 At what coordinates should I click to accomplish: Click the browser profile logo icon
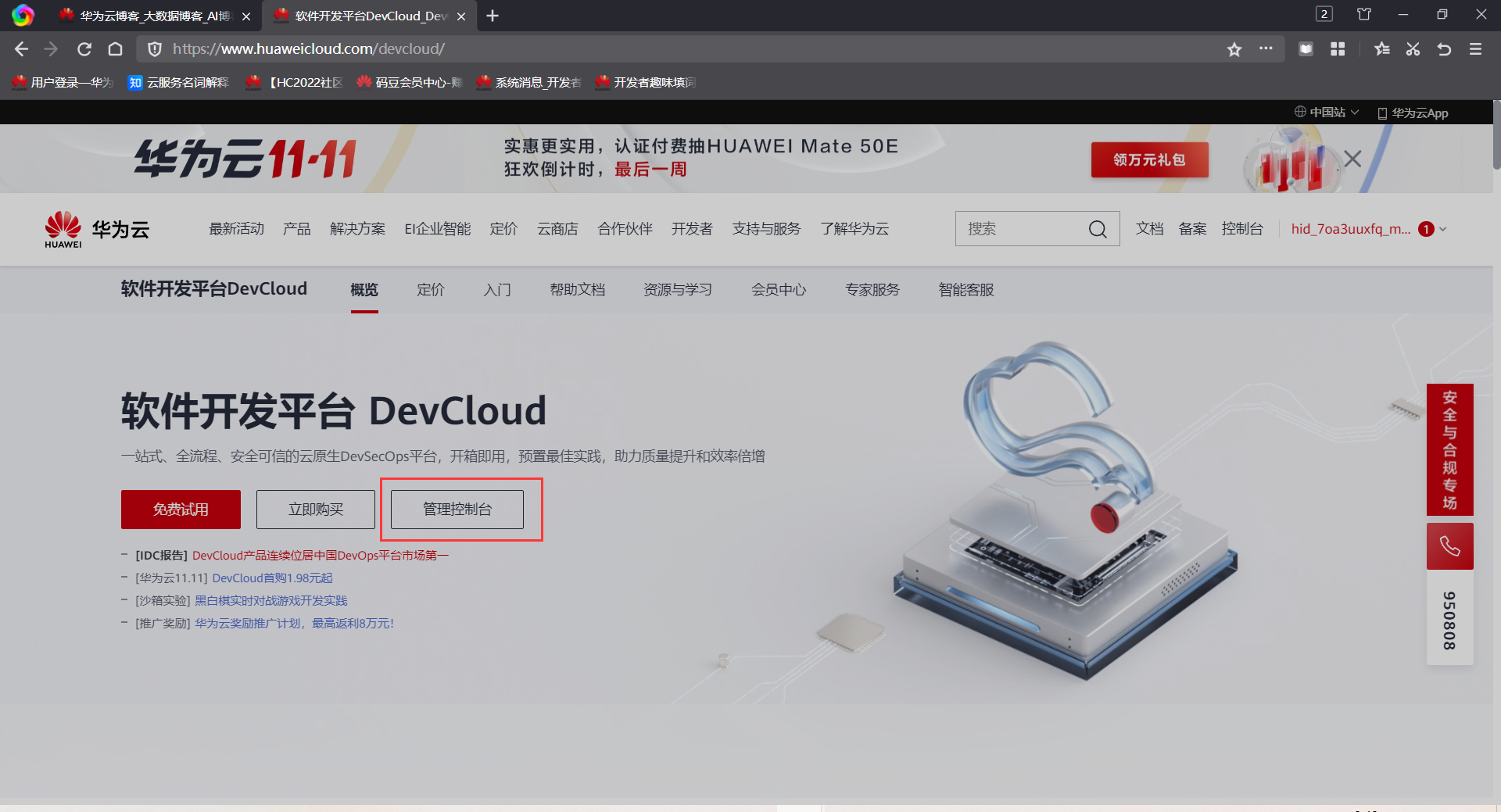tap(23, 16)
